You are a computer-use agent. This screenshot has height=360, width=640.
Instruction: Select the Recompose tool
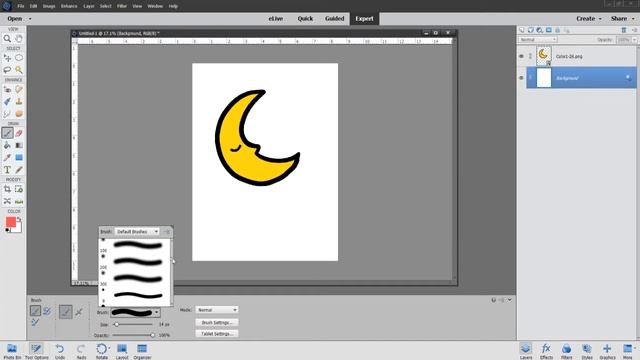click(19, 189)
